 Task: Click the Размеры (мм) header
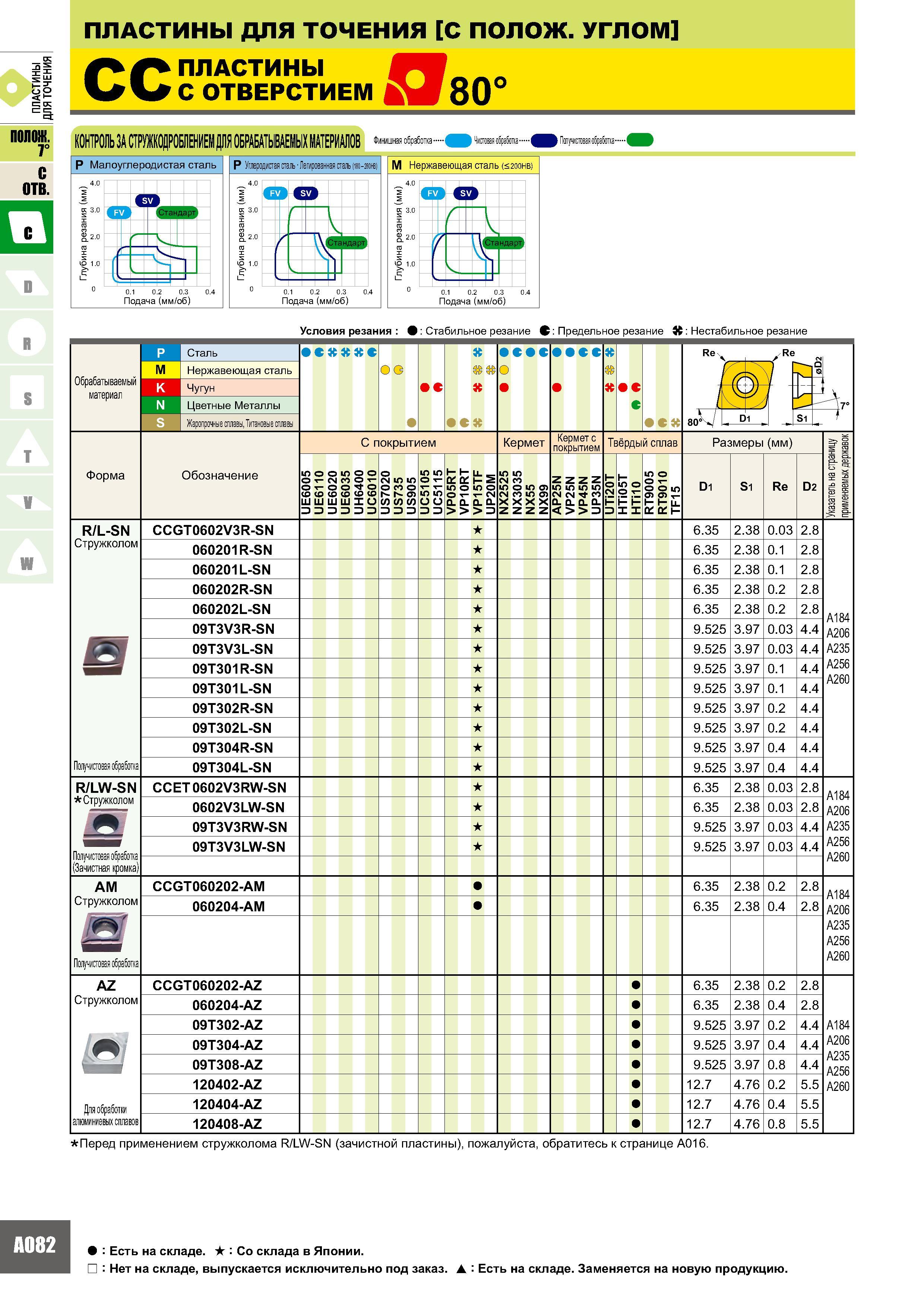[x=752, y=443]
